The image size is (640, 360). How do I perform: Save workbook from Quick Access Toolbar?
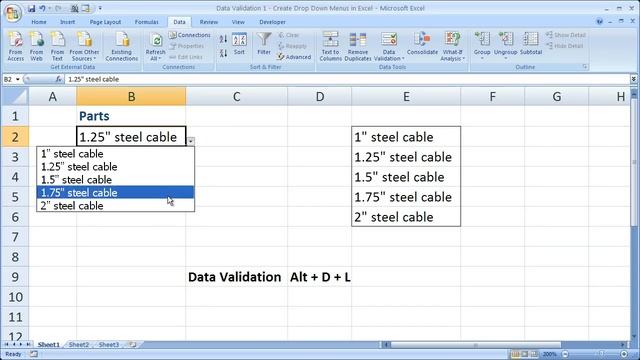click(x=31, y=8)
